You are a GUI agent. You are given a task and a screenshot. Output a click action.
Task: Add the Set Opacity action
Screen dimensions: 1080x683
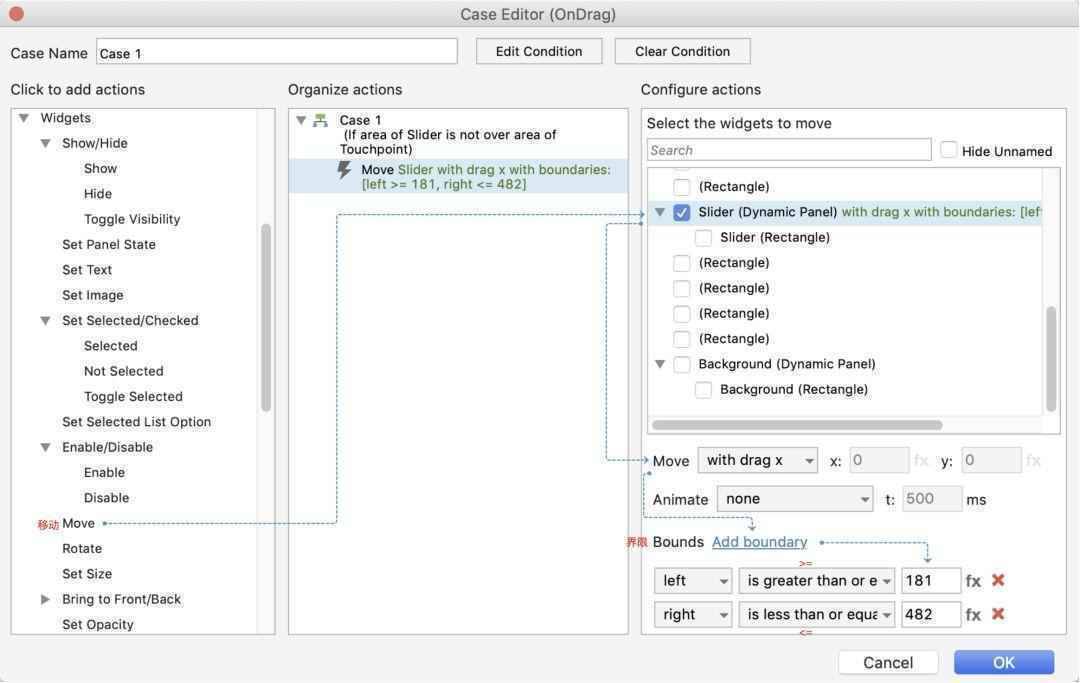[x=98, y=625]
